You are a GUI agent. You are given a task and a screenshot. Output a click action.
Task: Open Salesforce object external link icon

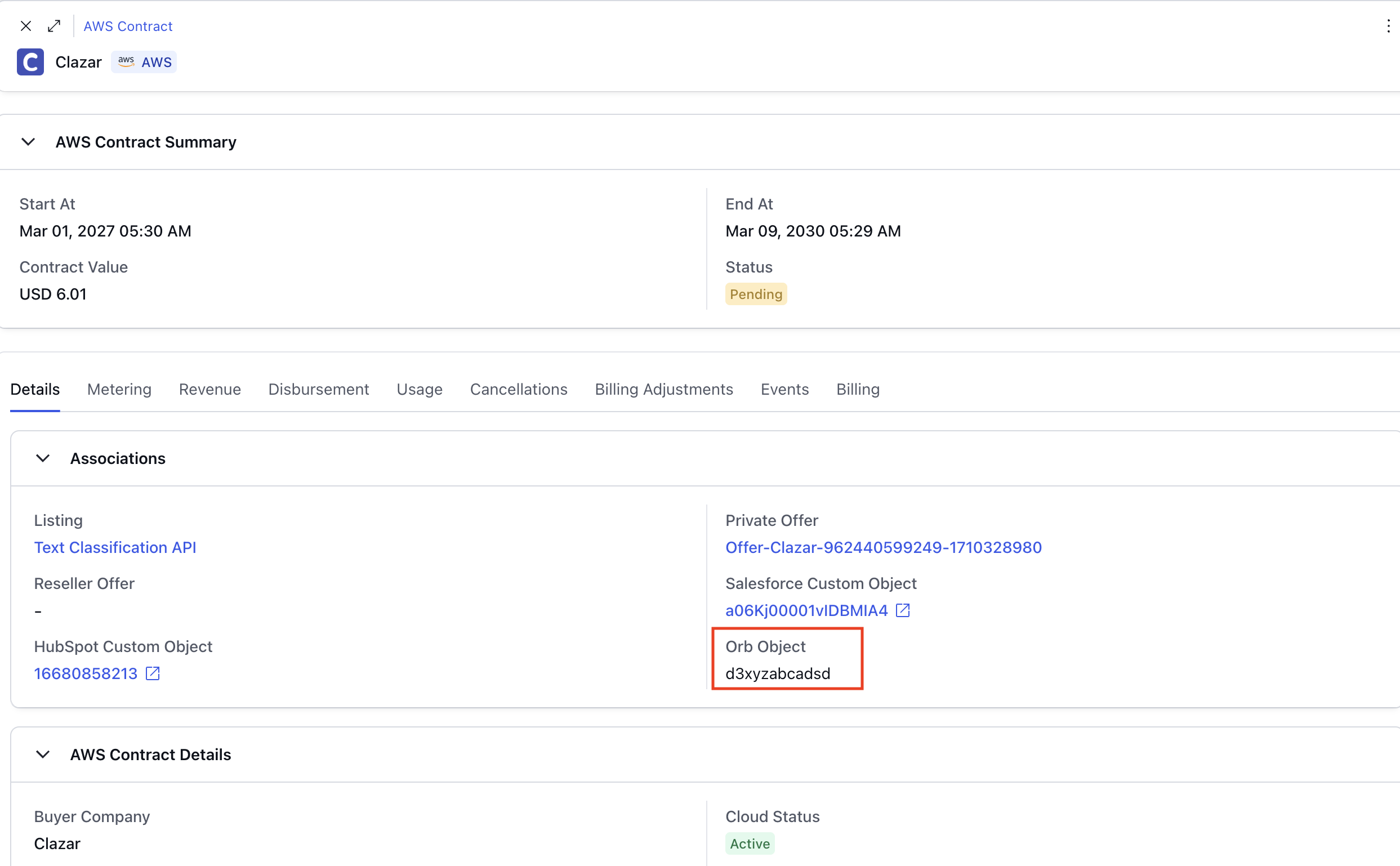(x=903, y=610)
